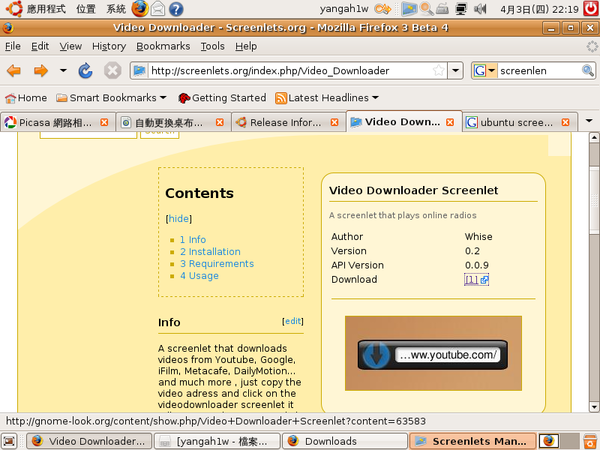Open the address bar URL history dropdown
600x450 pixels.
point(455,70)
